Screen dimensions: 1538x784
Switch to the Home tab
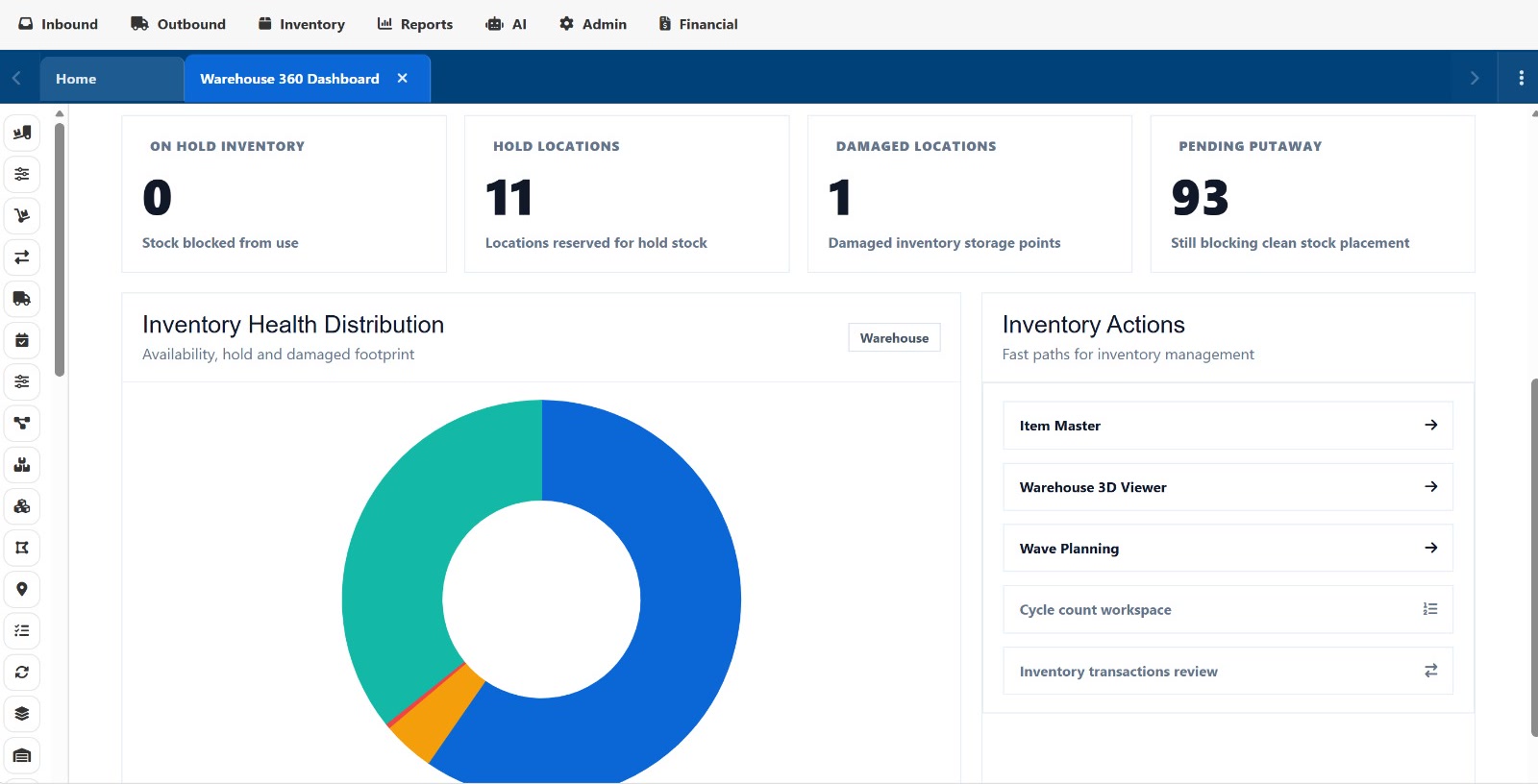click(112, 79)
